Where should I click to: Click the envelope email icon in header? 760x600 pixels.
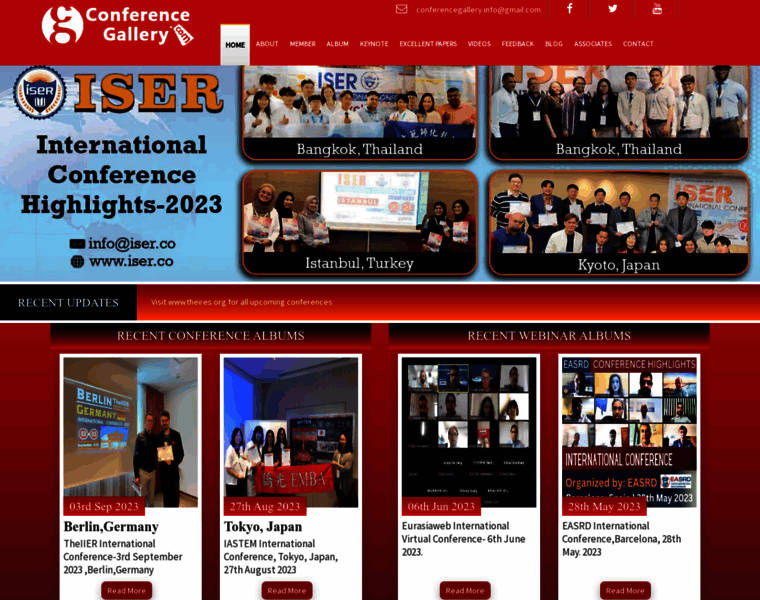pyautogui.click(x=401, y=9)
